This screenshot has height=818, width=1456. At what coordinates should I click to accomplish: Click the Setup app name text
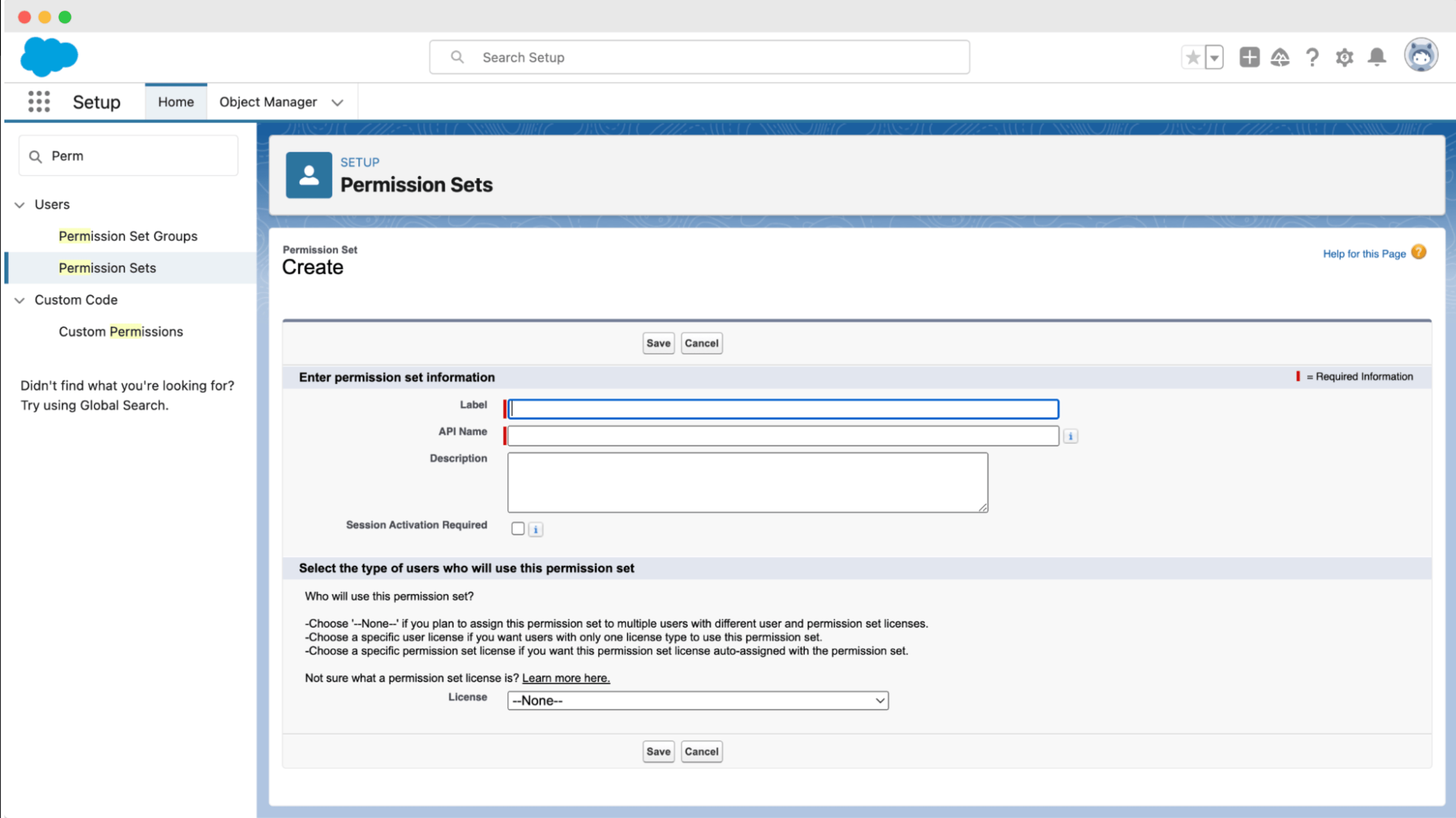97,102
